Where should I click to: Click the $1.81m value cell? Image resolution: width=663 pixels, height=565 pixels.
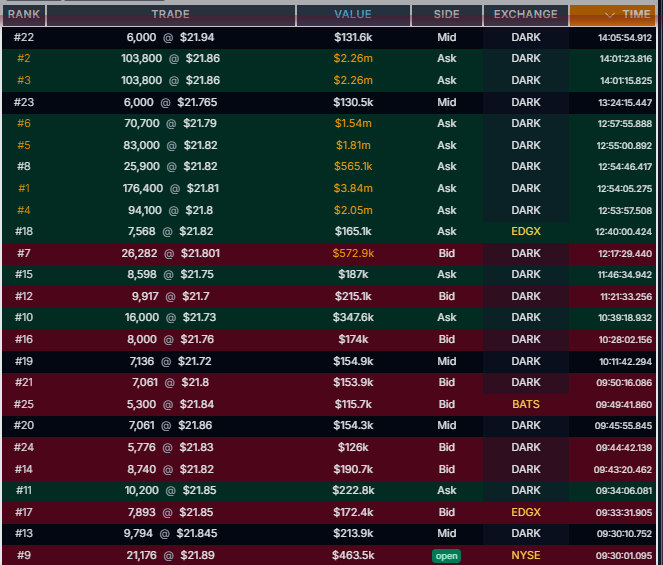point(353,145)
